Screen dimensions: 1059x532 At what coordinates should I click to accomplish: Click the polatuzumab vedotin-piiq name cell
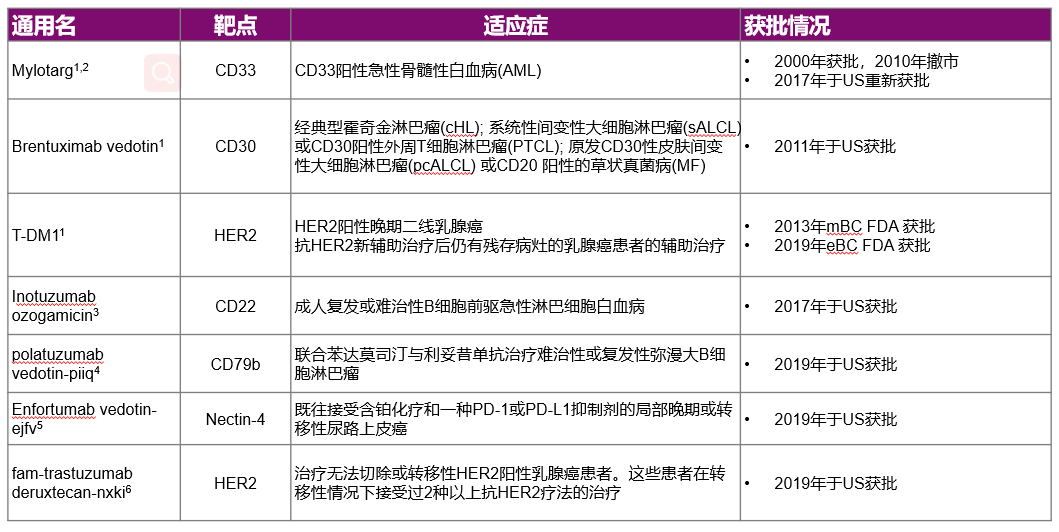(x=94, y=364)
